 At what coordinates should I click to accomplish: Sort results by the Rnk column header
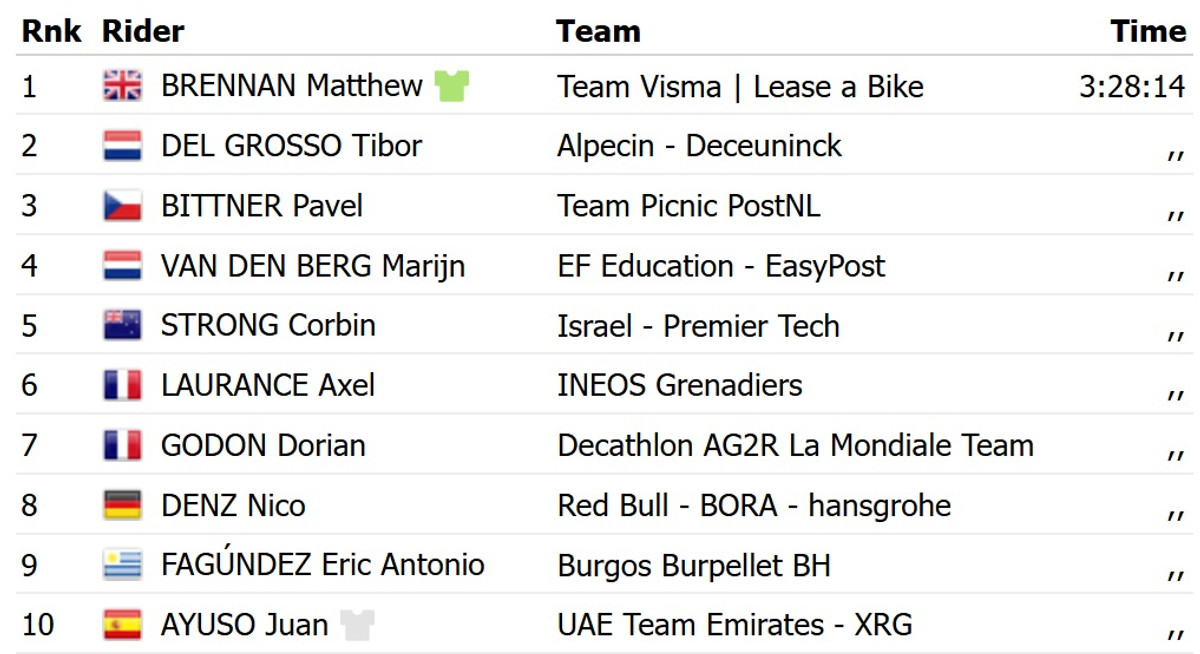click(52, 31)
